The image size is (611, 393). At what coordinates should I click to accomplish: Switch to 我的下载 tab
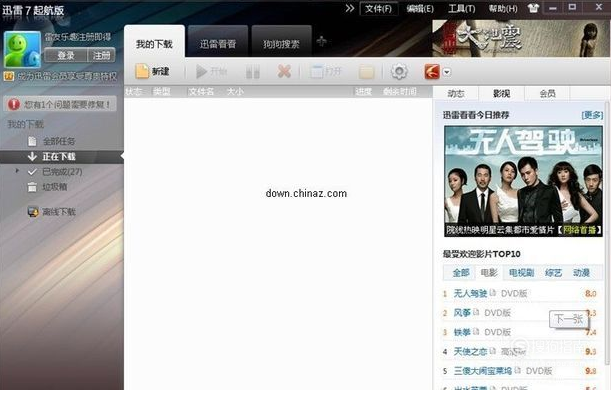154,43
